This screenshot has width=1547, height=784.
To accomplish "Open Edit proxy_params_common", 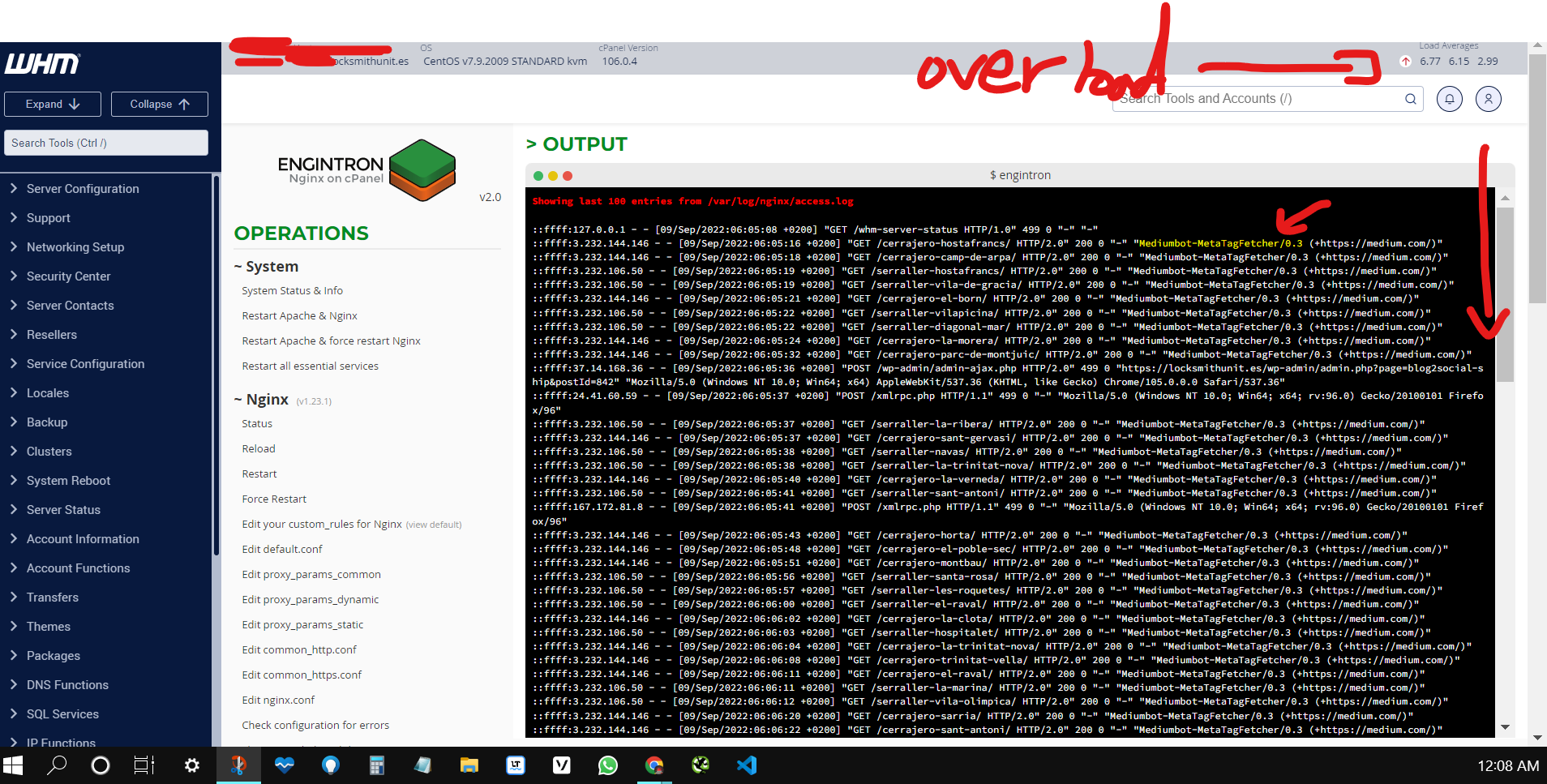I will 311,574.
